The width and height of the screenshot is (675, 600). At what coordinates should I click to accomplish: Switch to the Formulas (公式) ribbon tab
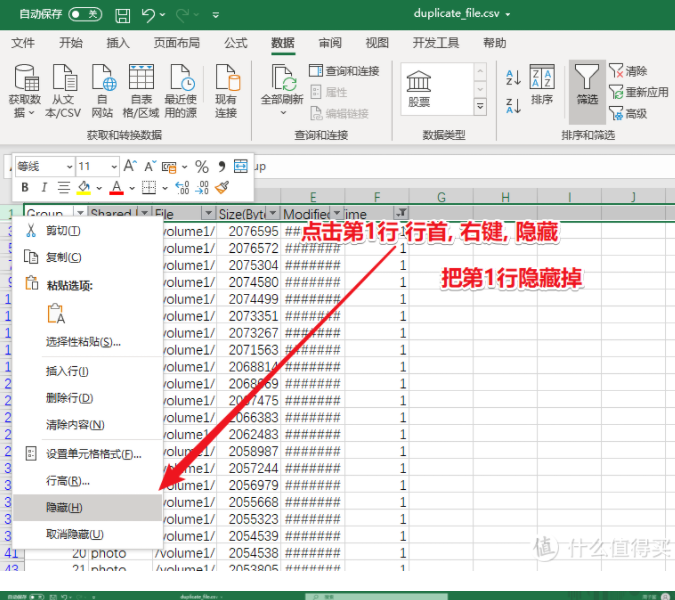(236, 43)
